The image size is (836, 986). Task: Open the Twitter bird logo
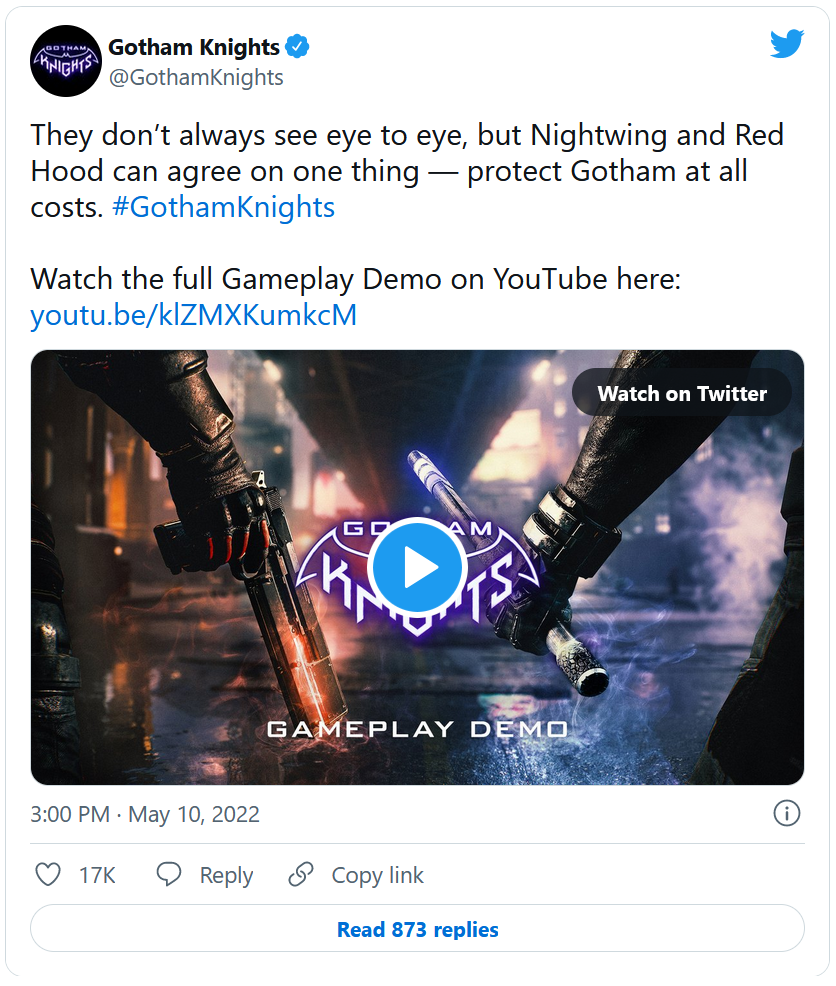point(787,44)
